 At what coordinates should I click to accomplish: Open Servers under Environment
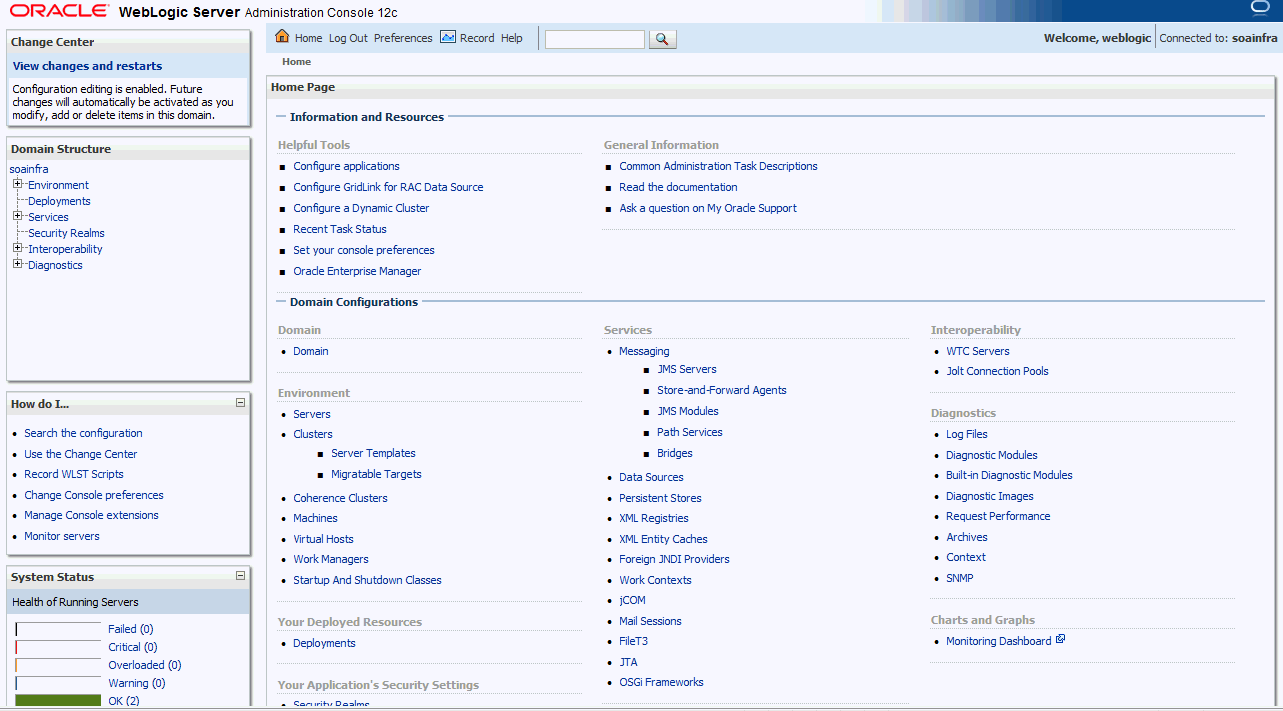312,414
